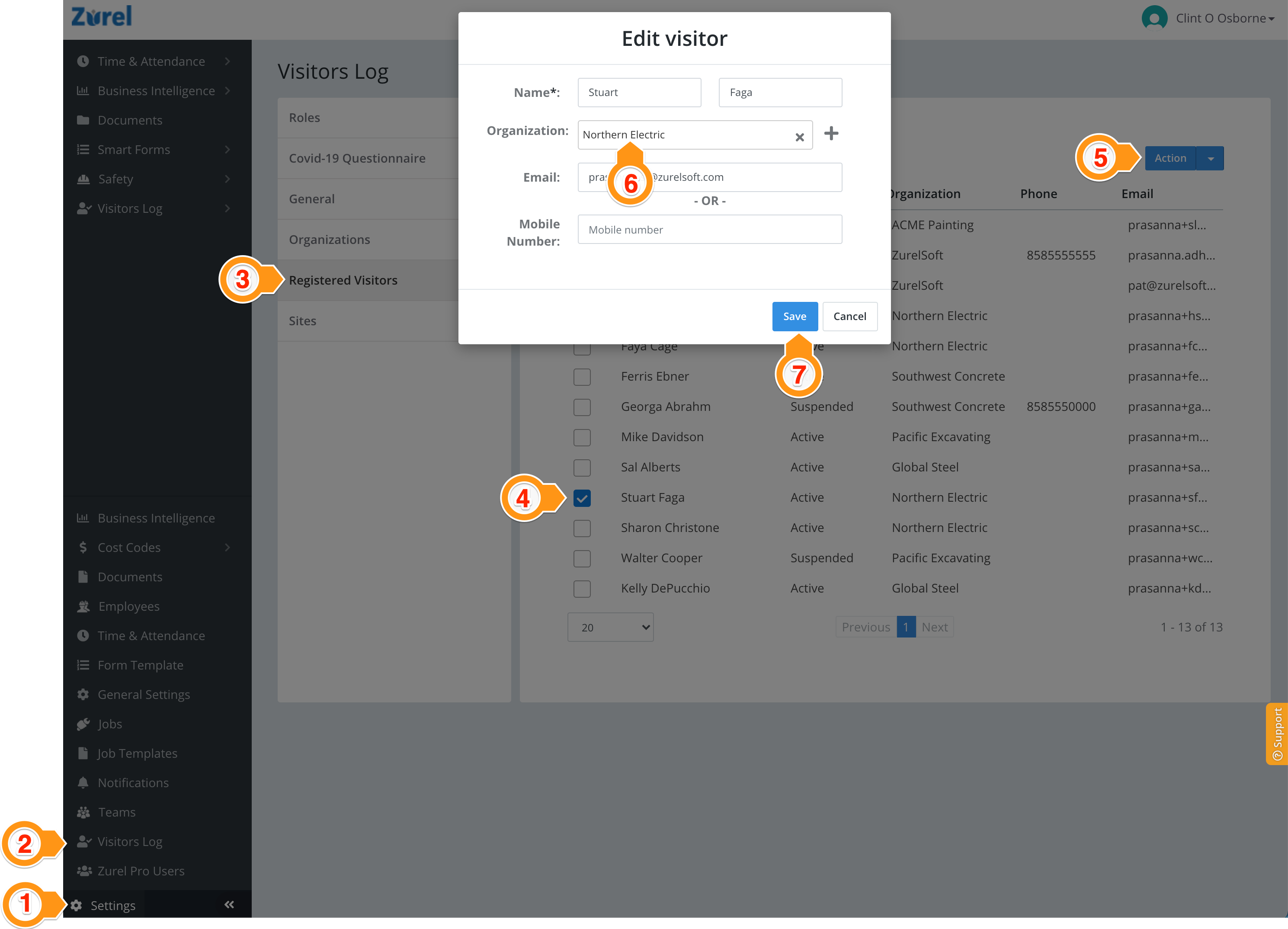Select page 1 in the pagination
The height and width of the screenshot is (929, 1288).
click(x=906, y=627)
